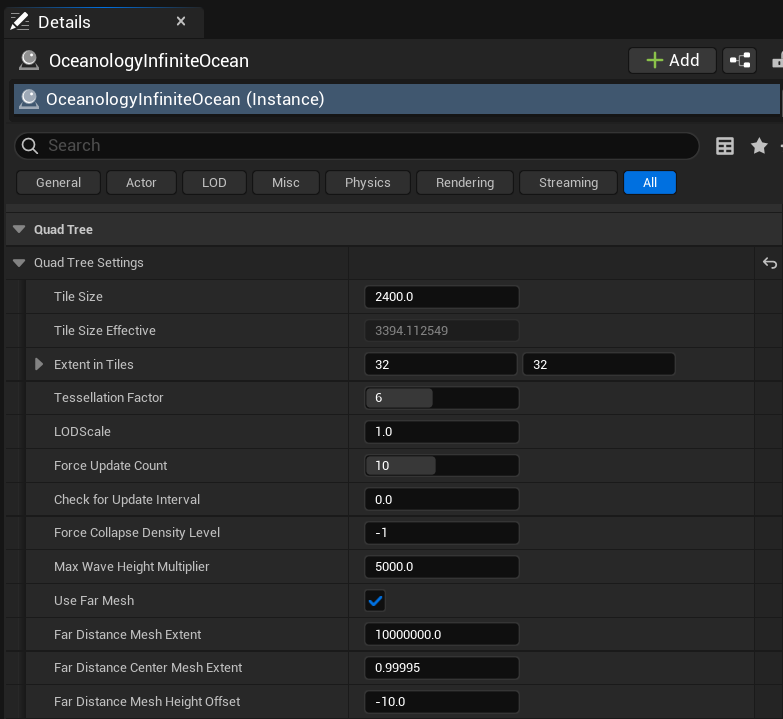Select the Misc filter tab
This screenshot has height=719, width=783.
click(286, 183)
